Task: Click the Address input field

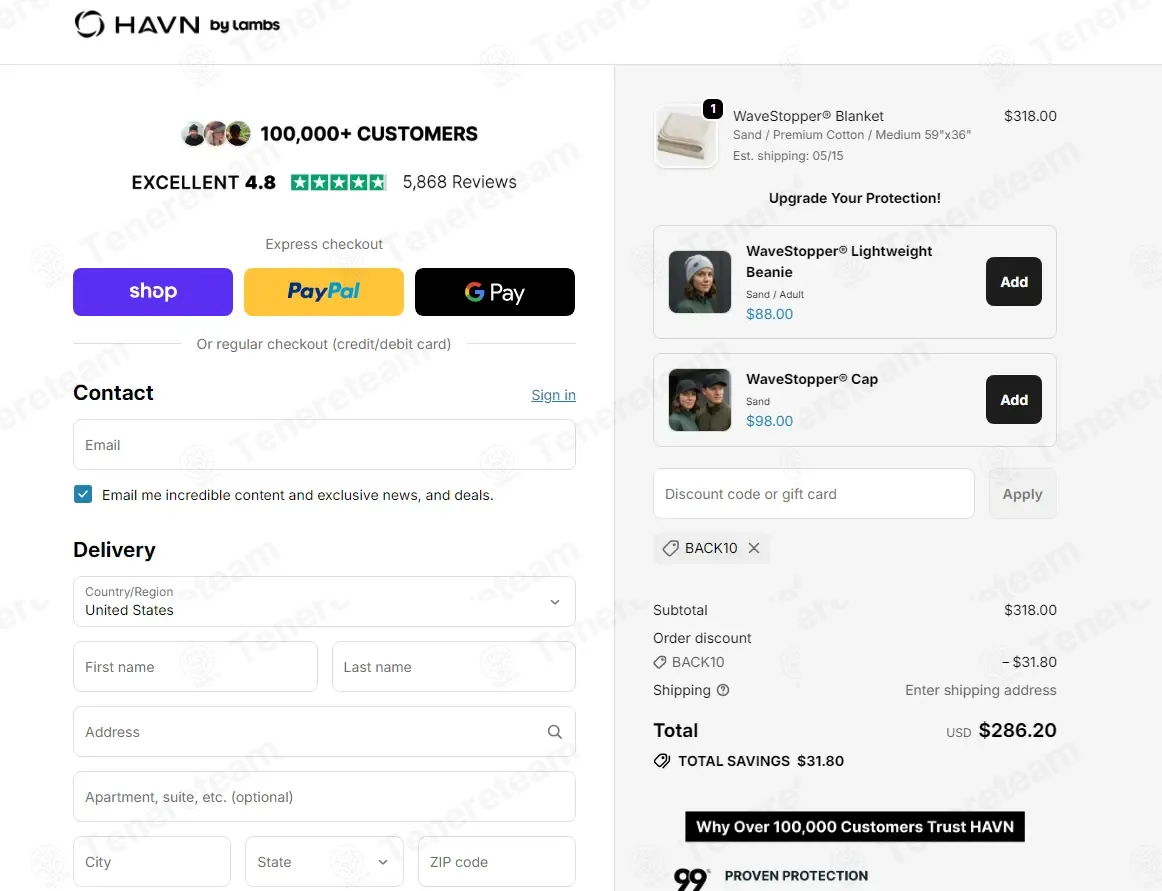Action: (x=325, y=732)
